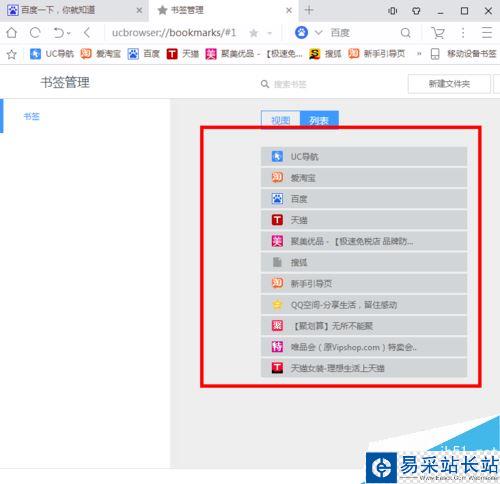Select the 唯品会 Vipshop.com row in the list
This screenshot has height=484, width=500.
[364, 347]
